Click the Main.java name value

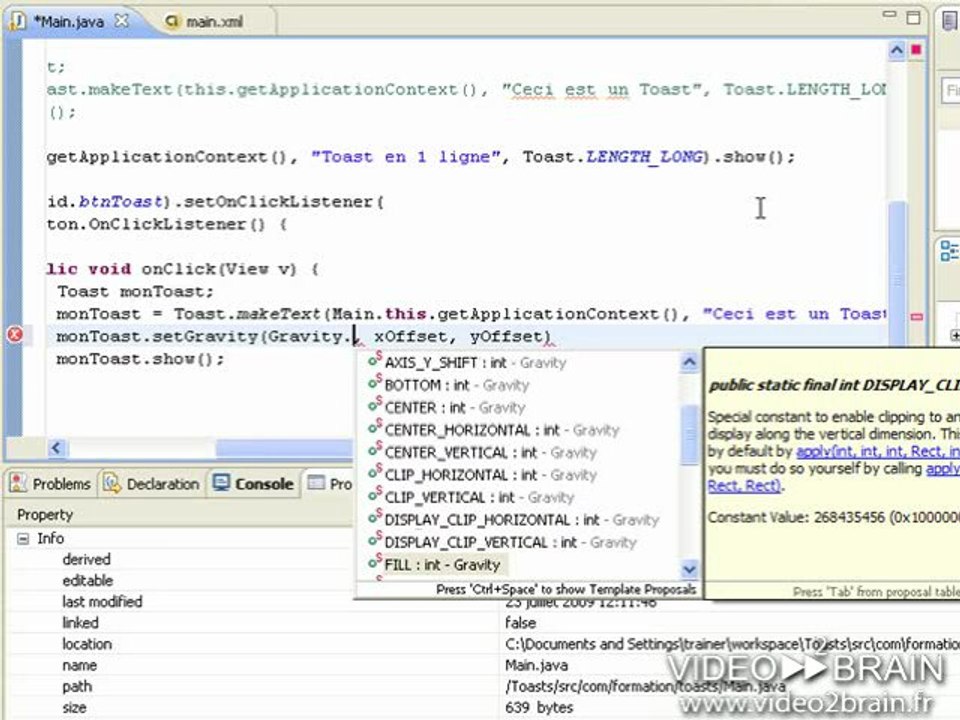coord(536,666)
